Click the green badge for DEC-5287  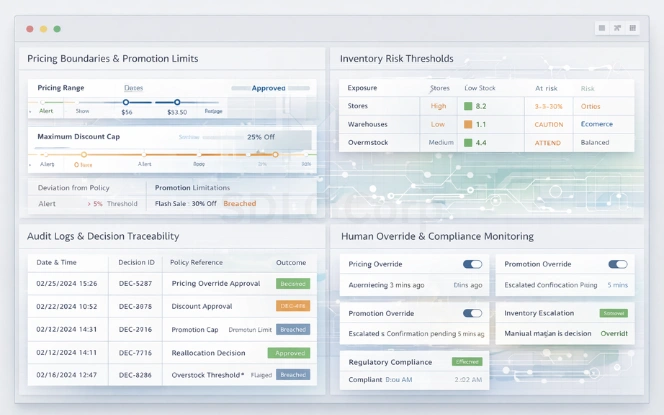293,284
